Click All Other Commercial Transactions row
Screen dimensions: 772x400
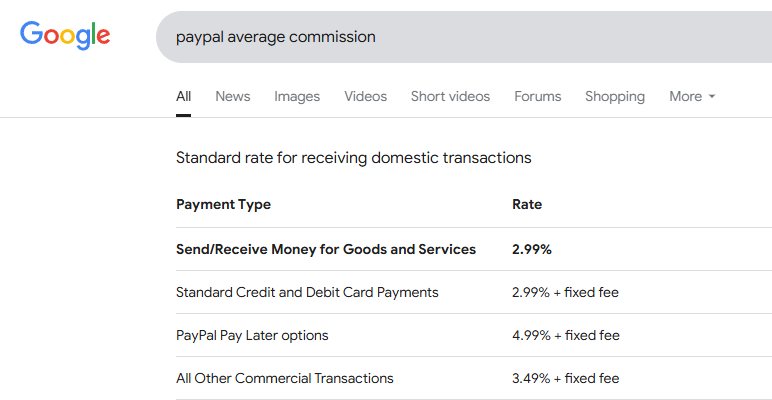click(285, 378)
